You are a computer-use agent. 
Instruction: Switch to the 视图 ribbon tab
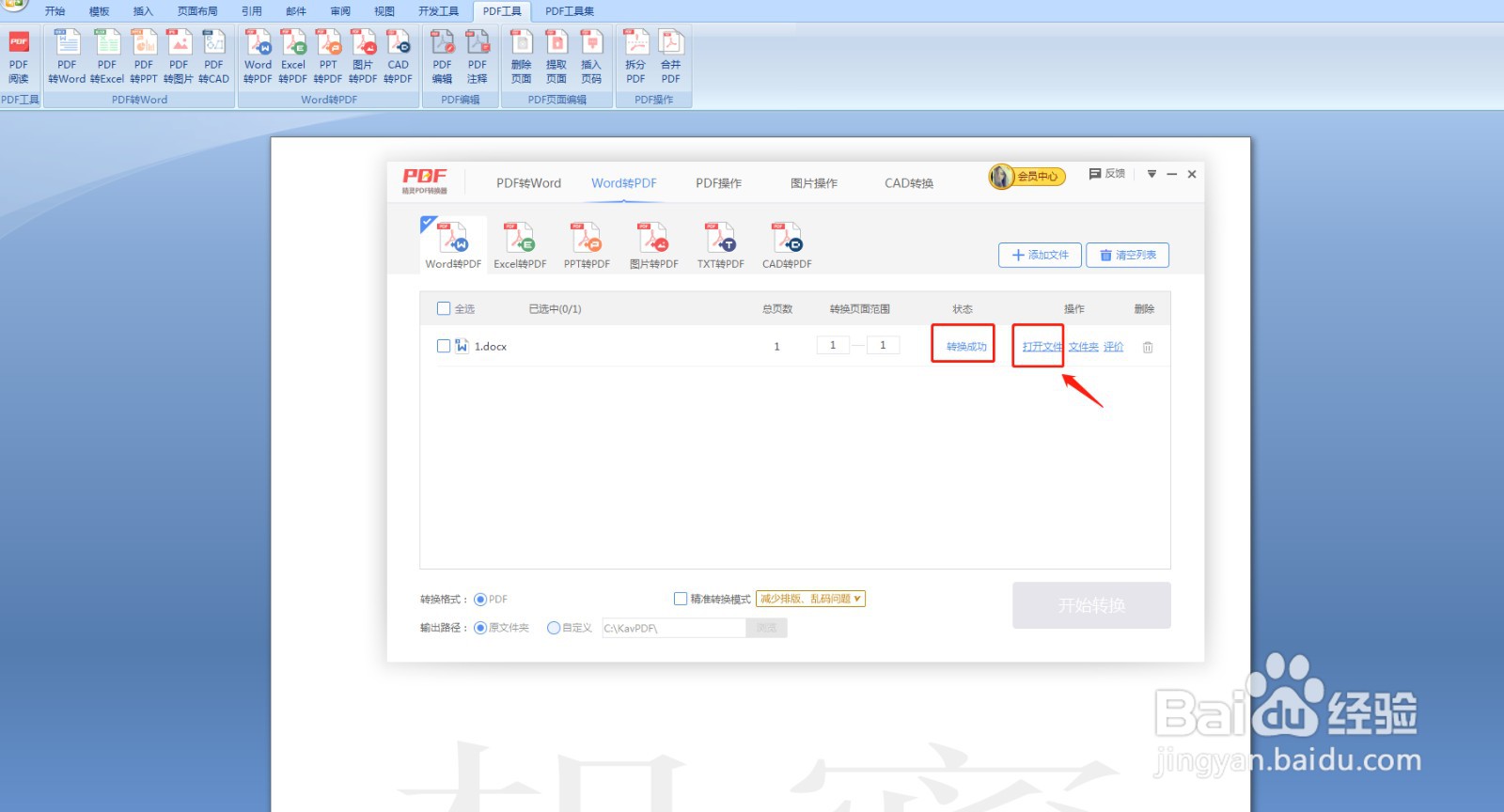pyautogui.click(x=384, y=11)
